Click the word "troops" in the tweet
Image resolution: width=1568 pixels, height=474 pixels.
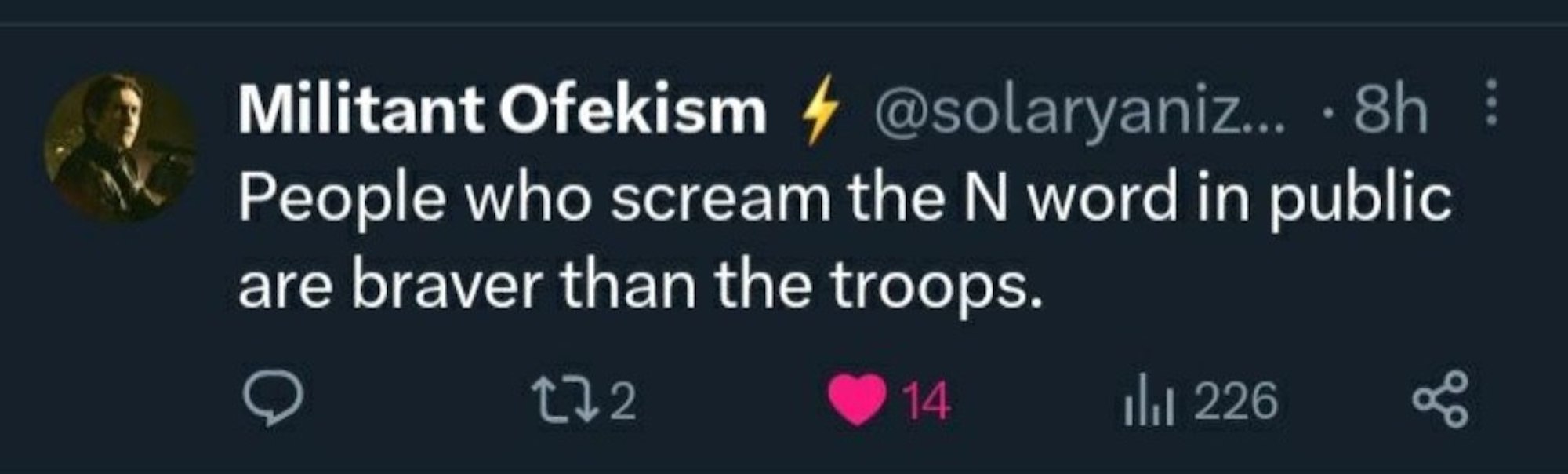(x=938, y=286)
